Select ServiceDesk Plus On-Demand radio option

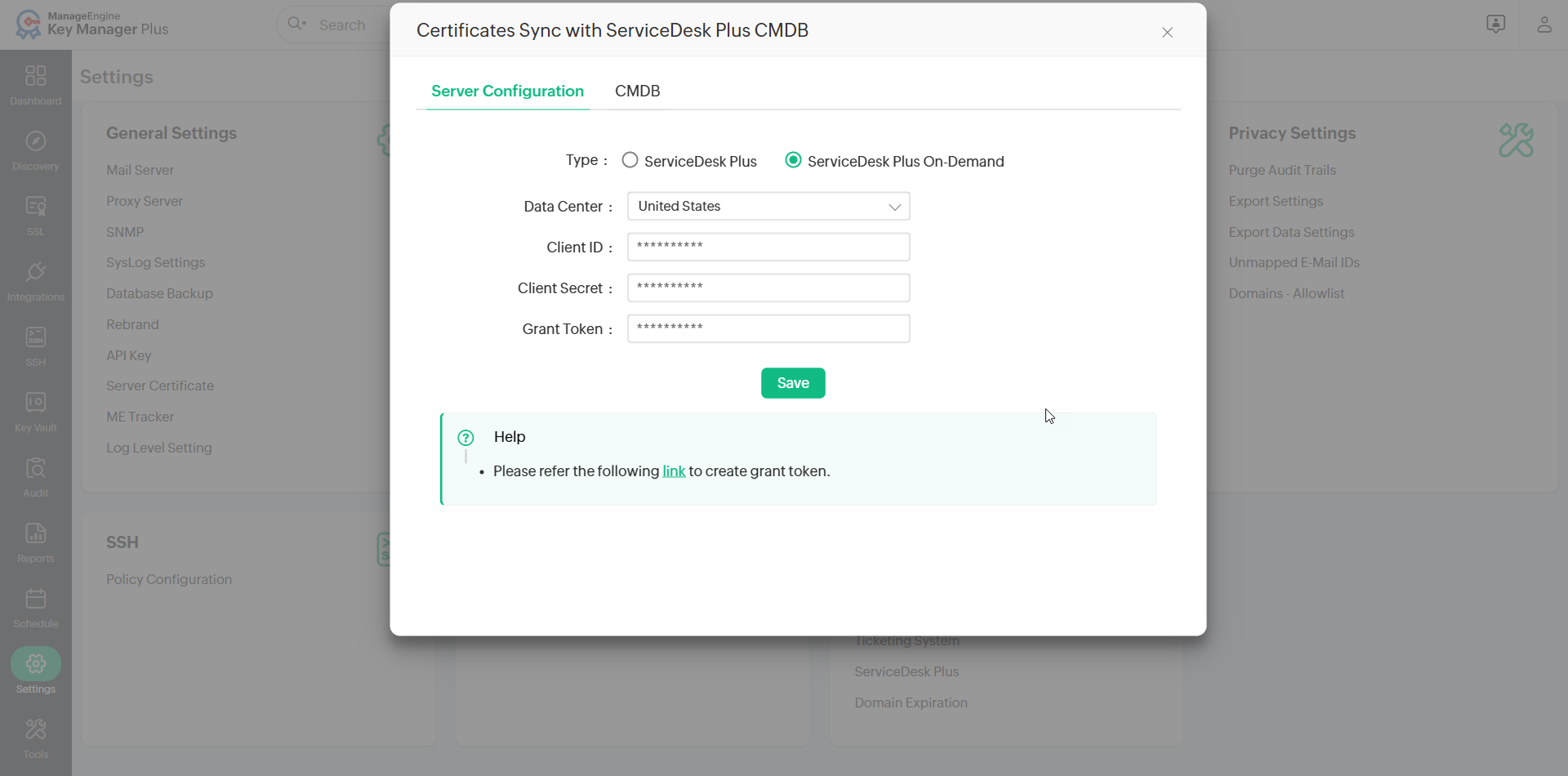tap(793, 160)
